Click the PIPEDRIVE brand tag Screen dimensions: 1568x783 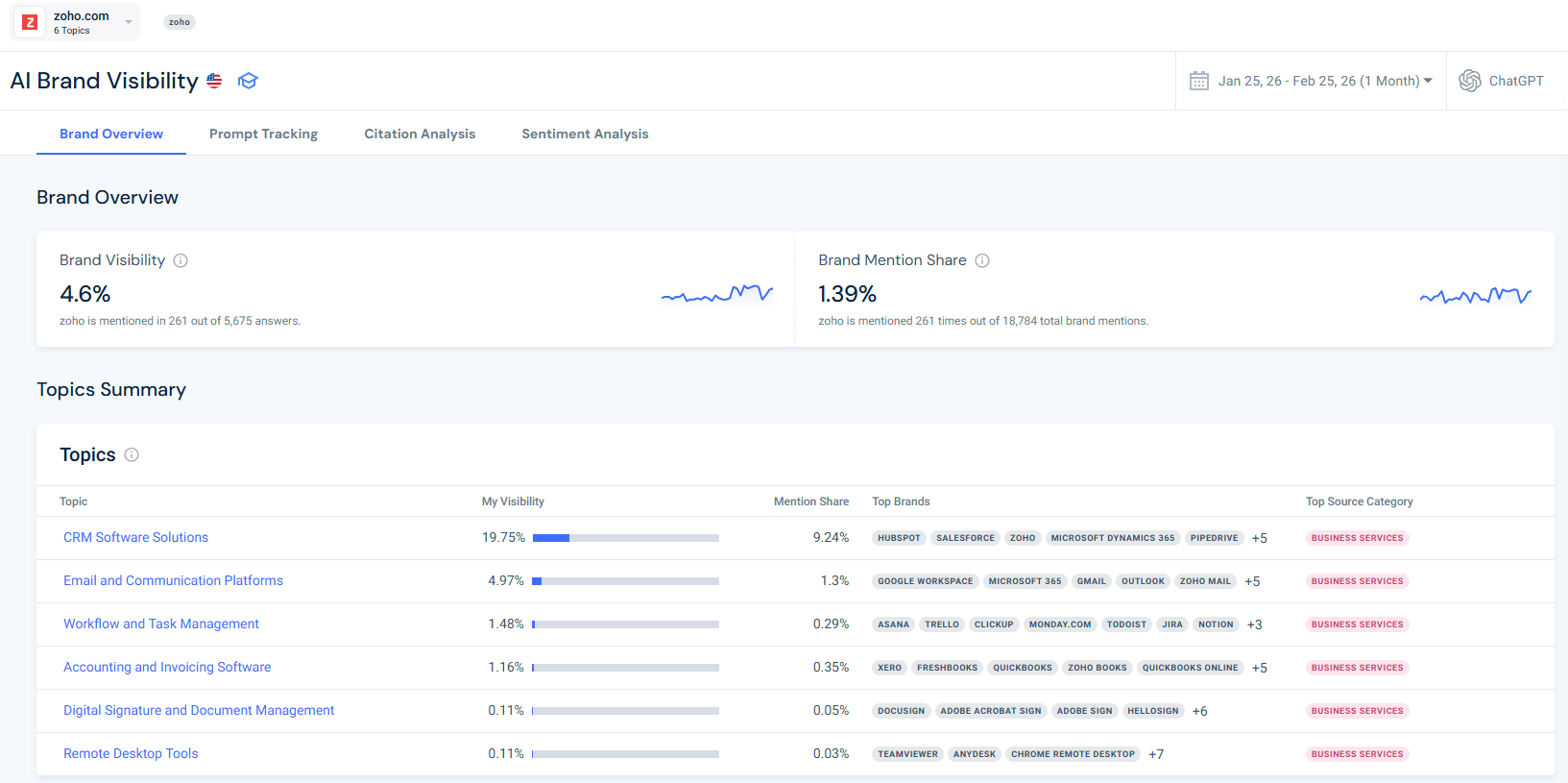(1214, 538)
